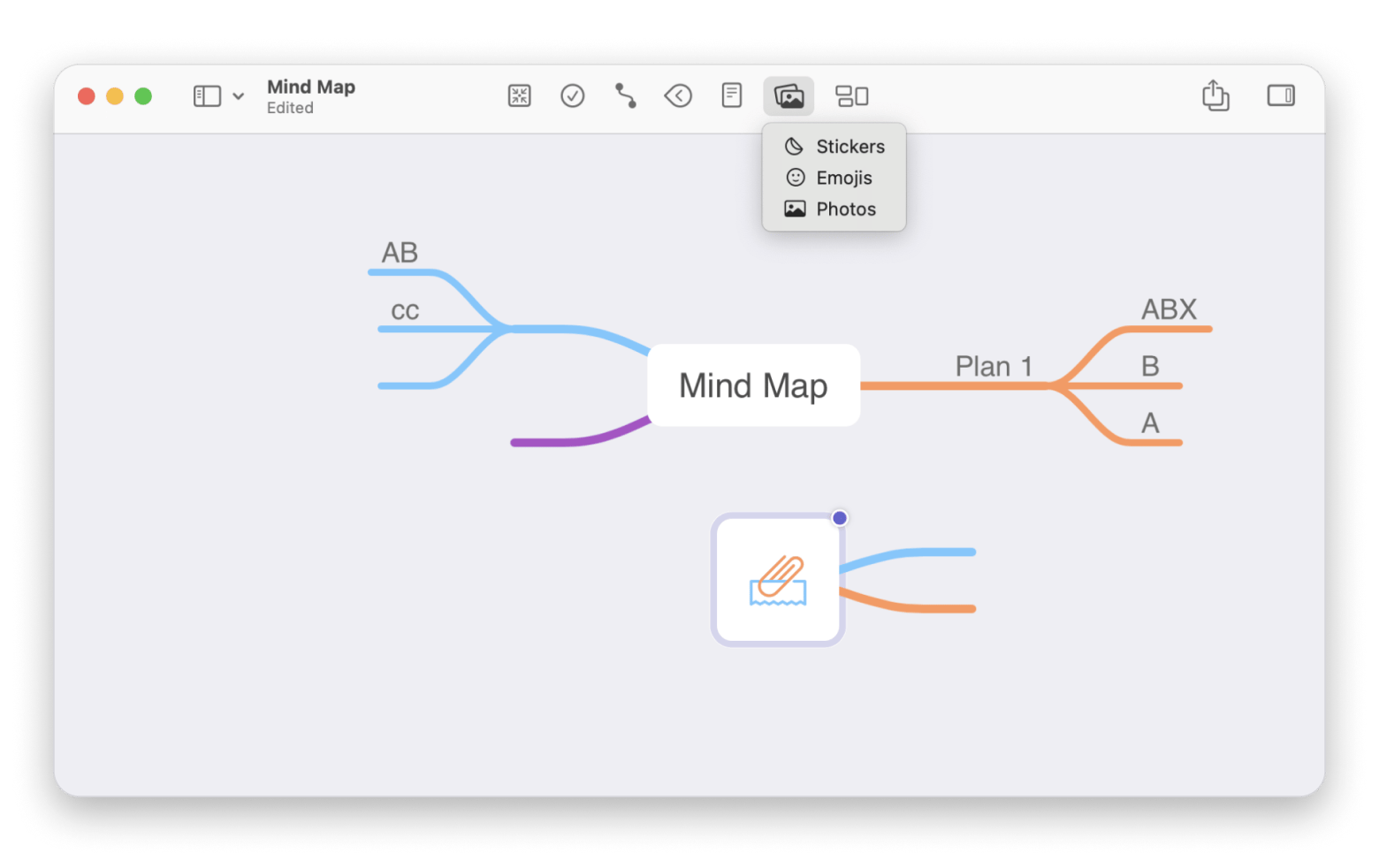The width and height of the screenshot is (1379, 868).
Task: Toggle the right inspector panel
Action: coord(1281,95)
